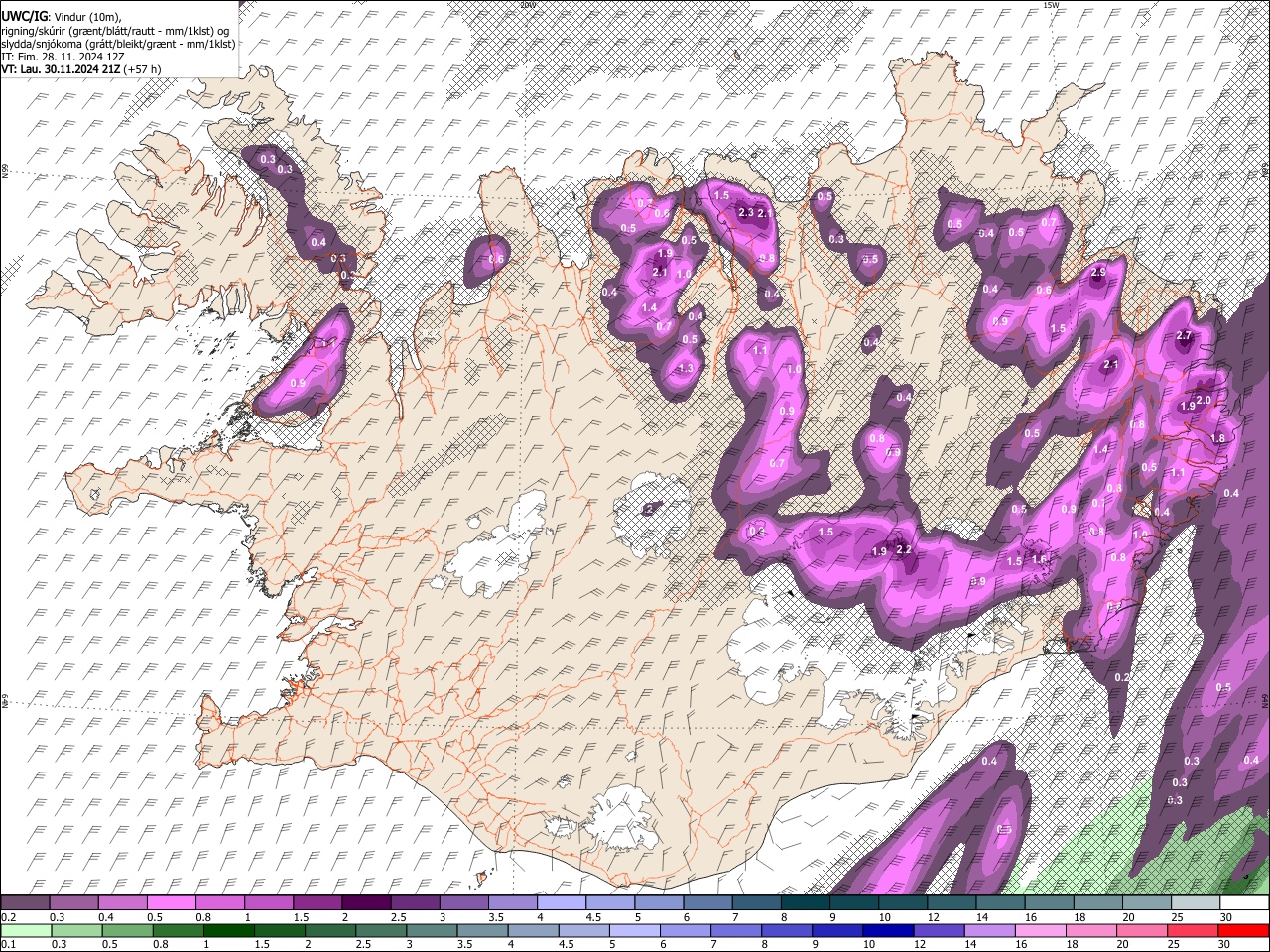
Task: Click the '25' label under the upper color scale
Action: click(x=1177, y=917)
